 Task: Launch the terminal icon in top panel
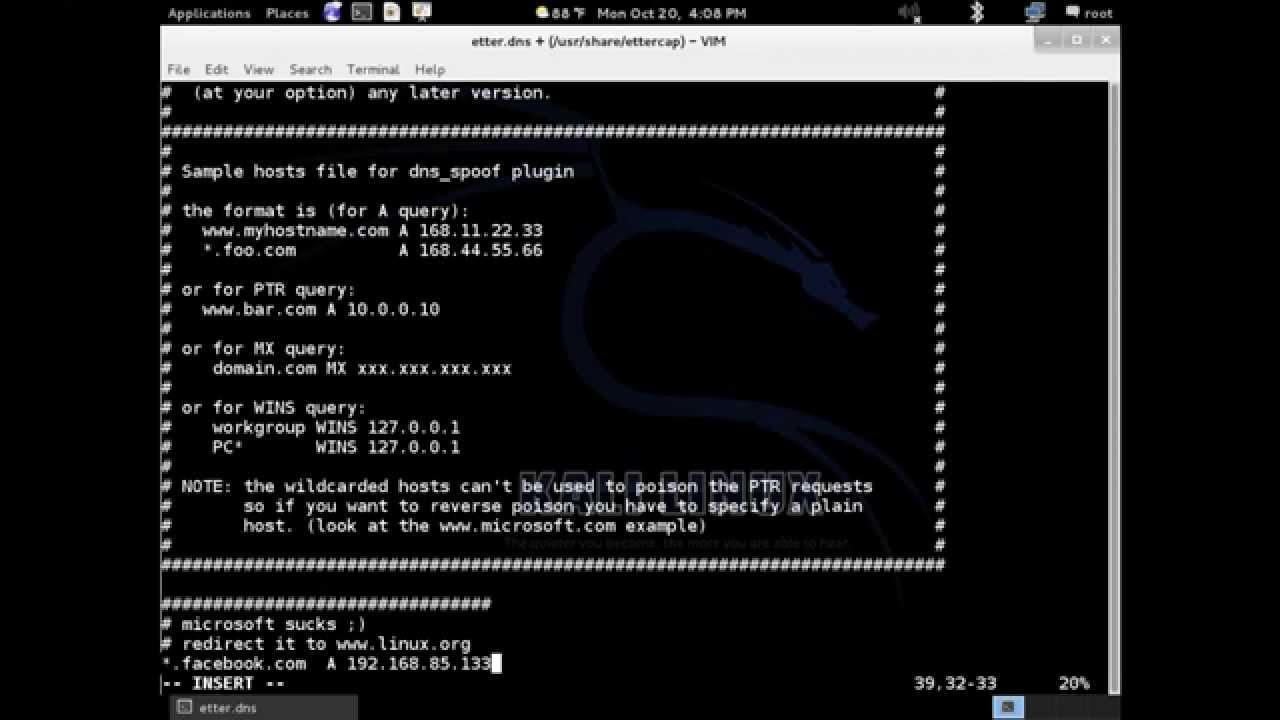362,12
